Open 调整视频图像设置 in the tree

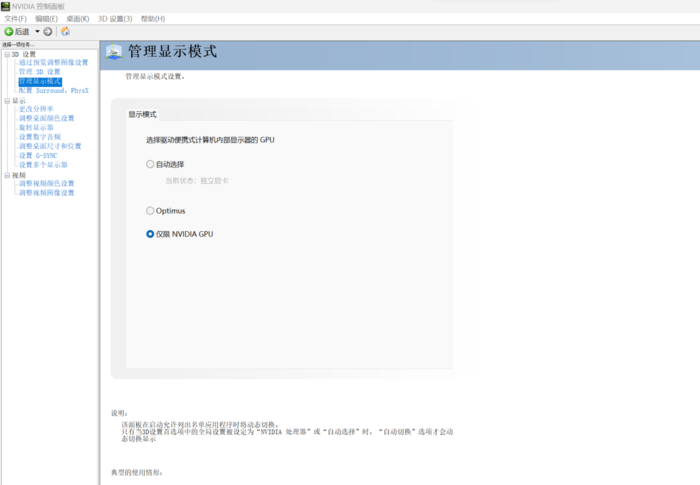pyautogui.click(x=46, y=193)
